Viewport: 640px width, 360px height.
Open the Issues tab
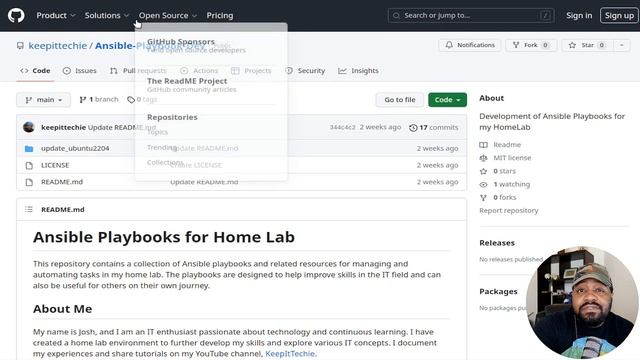tap(80, 71)
